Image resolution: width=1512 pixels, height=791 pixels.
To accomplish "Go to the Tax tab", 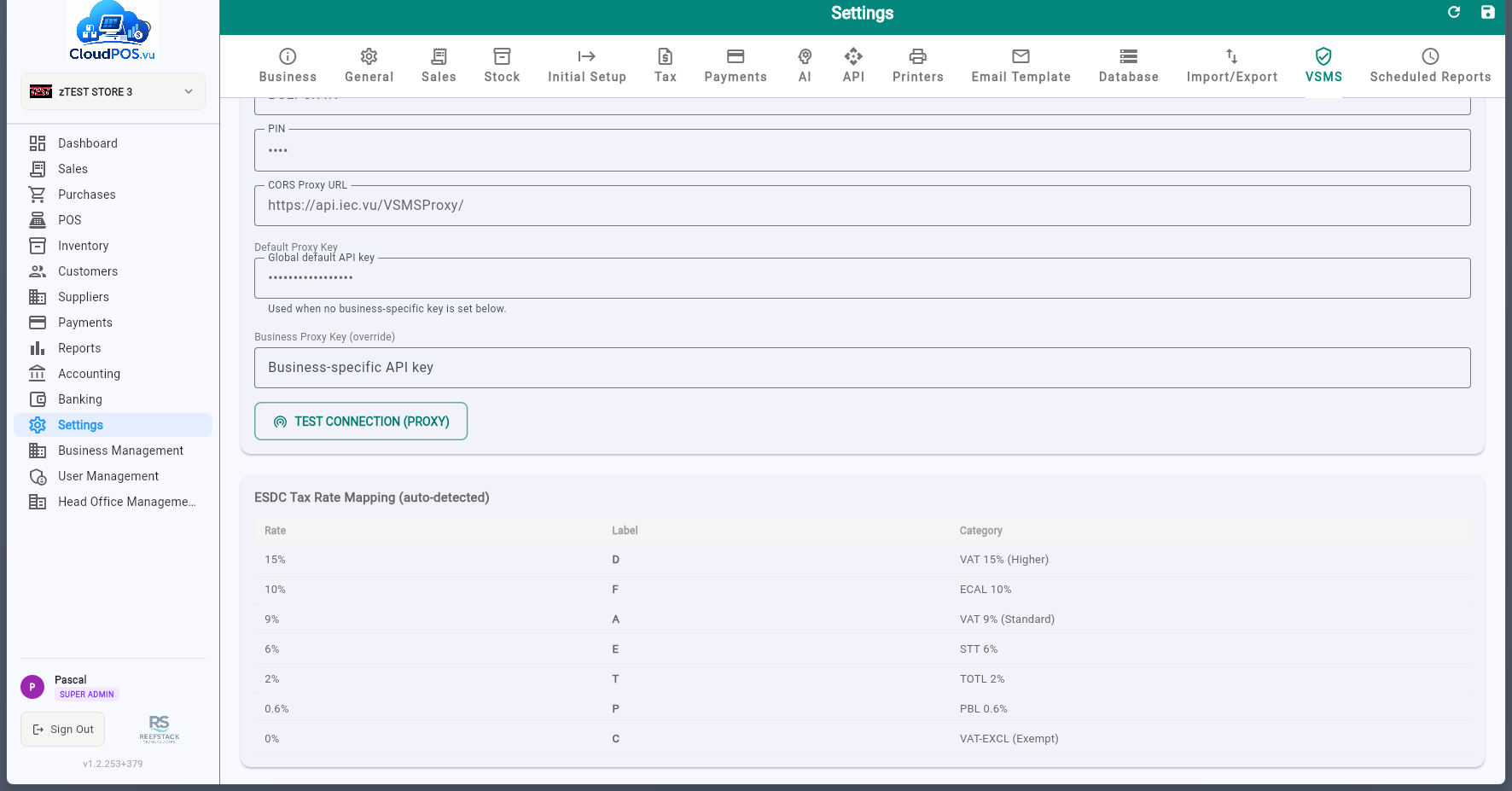I will [x=666, y=67].
